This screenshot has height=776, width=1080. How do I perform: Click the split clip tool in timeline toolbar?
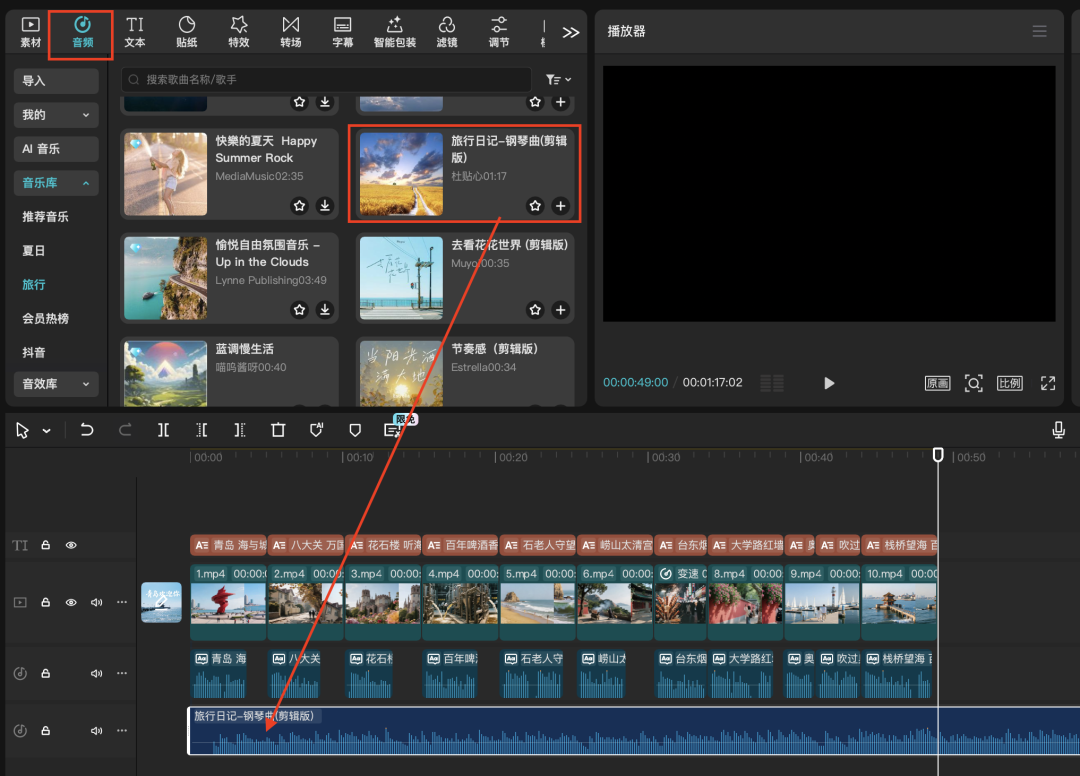tap(163, 430)
